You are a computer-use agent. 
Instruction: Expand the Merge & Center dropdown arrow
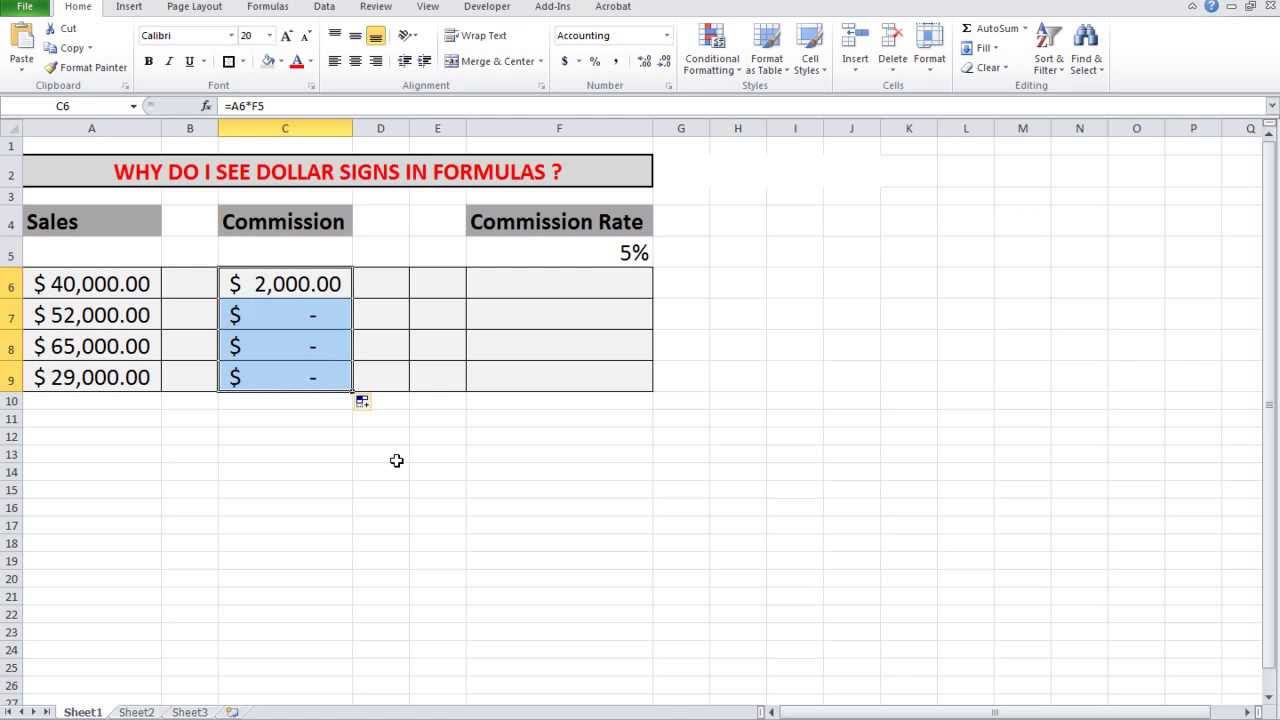click(x=541, y=61)
